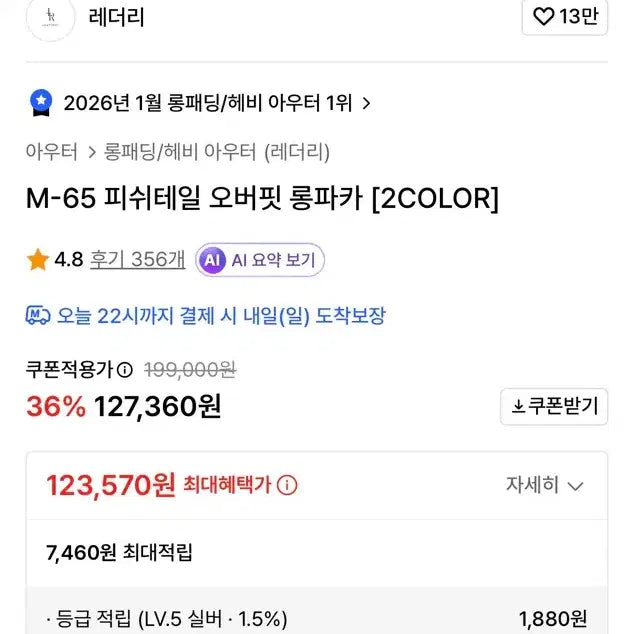View 후기 356개 reviews
Image resolution: width=634 pixels, height=634 pixels.
click(x=137, y=260)
